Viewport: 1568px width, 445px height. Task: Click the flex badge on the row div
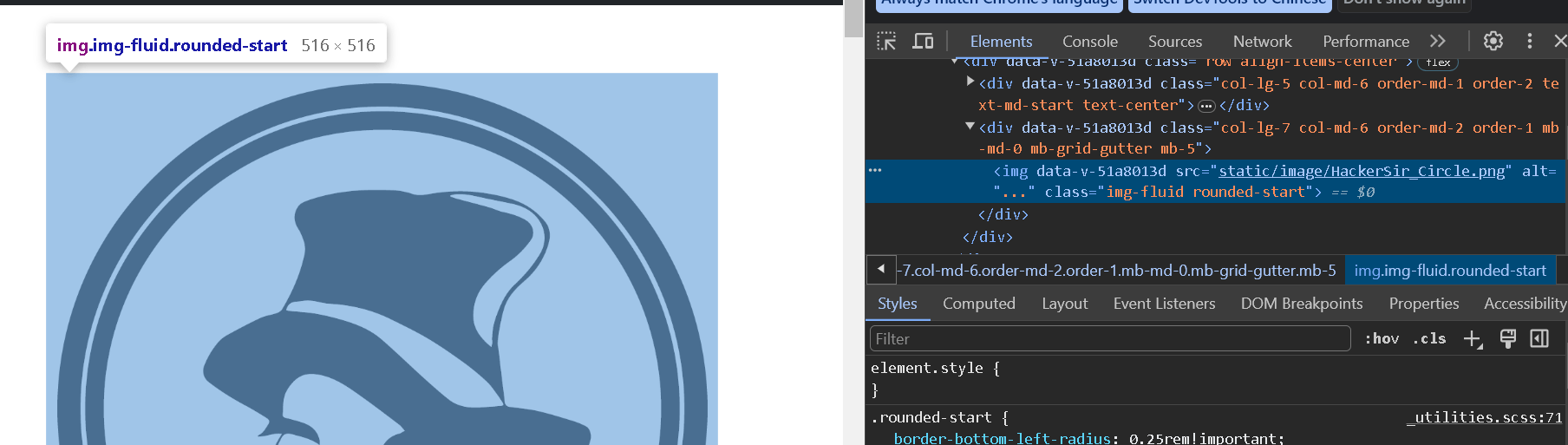1438,62
